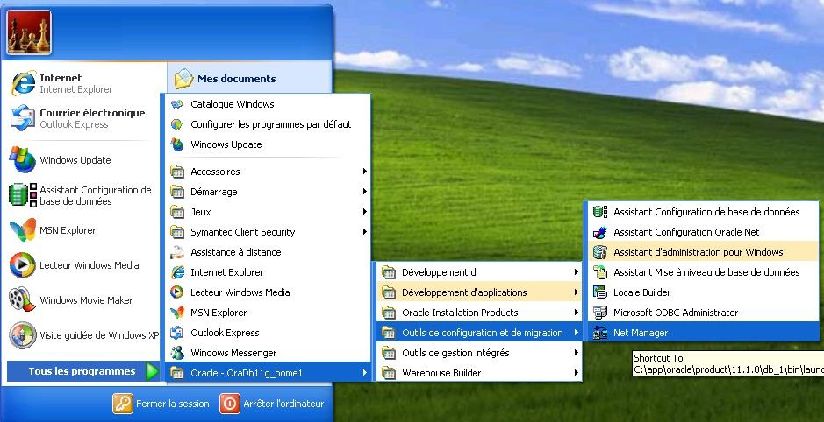Click the Visite guidée de Windows XP icon
Image resolution: width=824 pixels, height=422 pixels.
tap(23, 335)
